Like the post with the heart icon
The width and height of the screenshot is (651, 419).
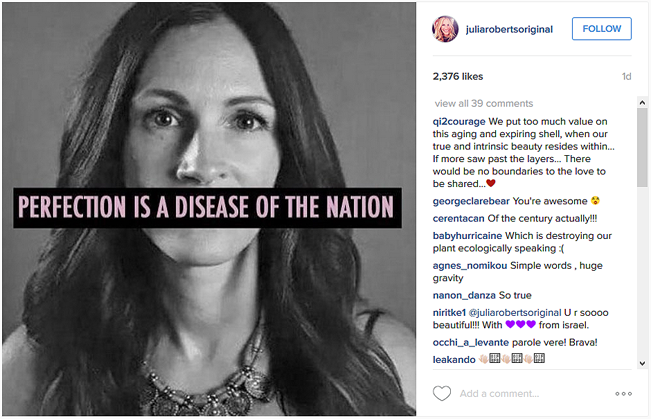(442, 393)
